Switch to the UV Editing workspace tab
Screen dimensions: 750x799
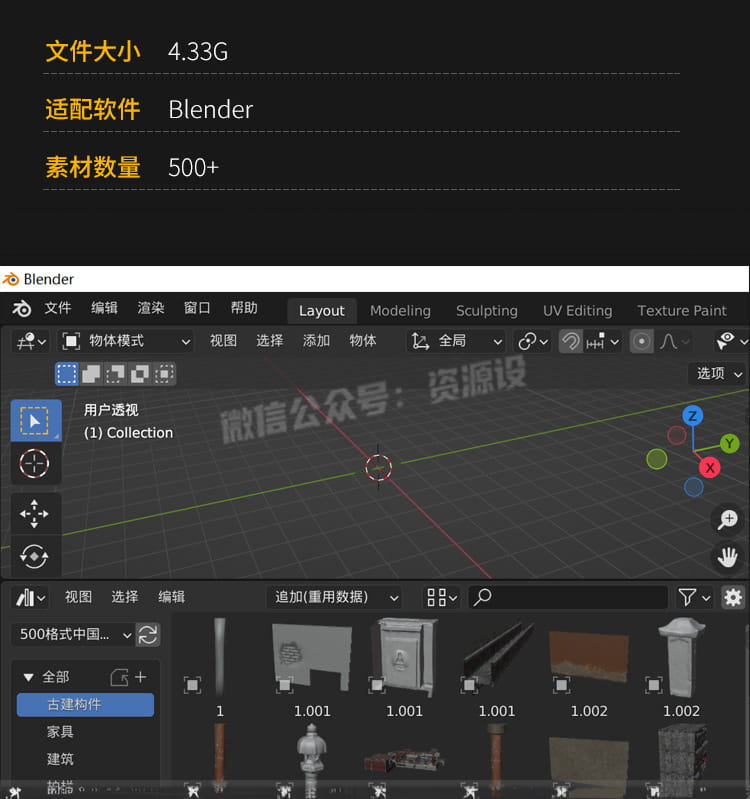pos(577,311)
